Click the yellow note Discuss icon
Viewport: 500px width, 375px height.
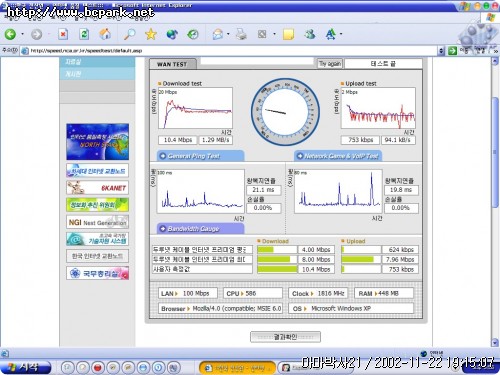point(288,34)
